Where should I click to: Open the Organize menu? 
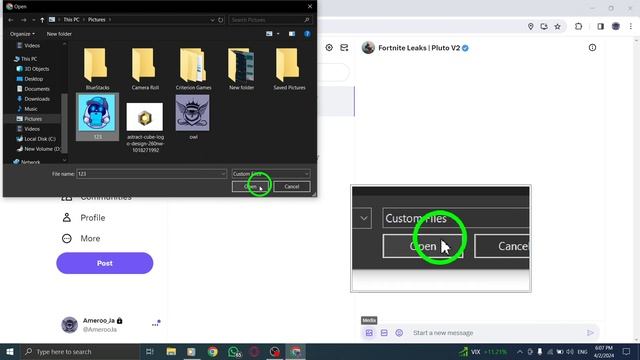point(22,34)
